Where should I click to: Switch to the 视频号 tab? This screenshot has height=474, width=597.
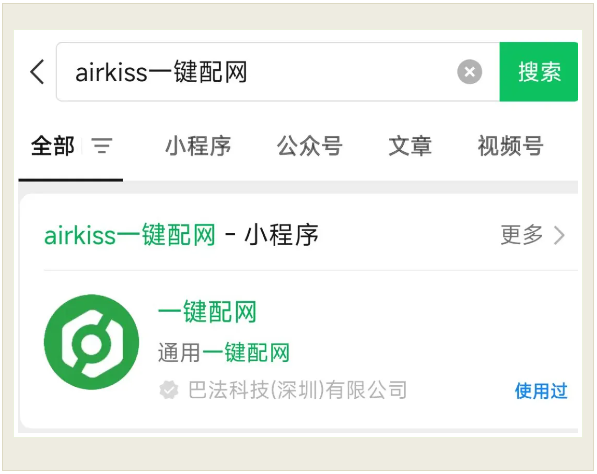510,146
